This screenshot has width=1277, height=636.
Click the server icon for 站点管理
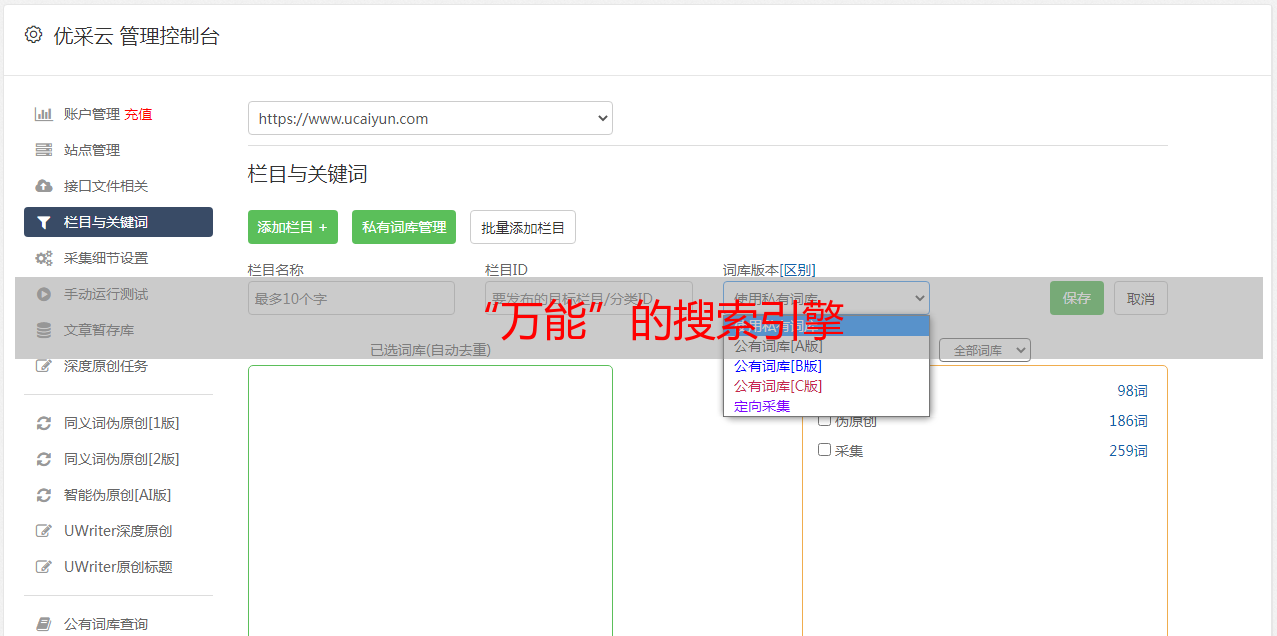click(44, 150)
